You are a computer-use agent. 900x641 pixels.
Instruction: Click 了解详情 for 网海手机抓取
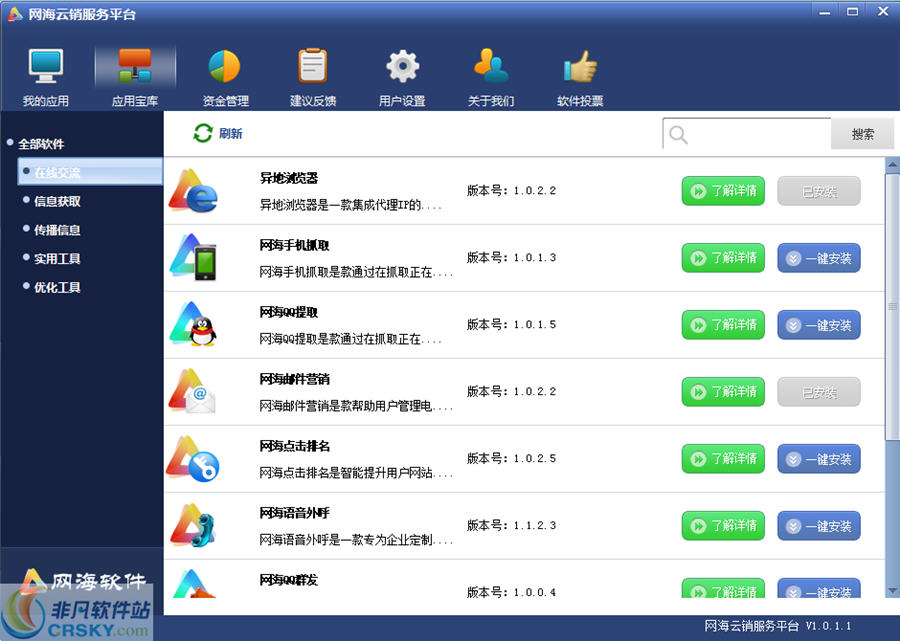click(723, 258)
